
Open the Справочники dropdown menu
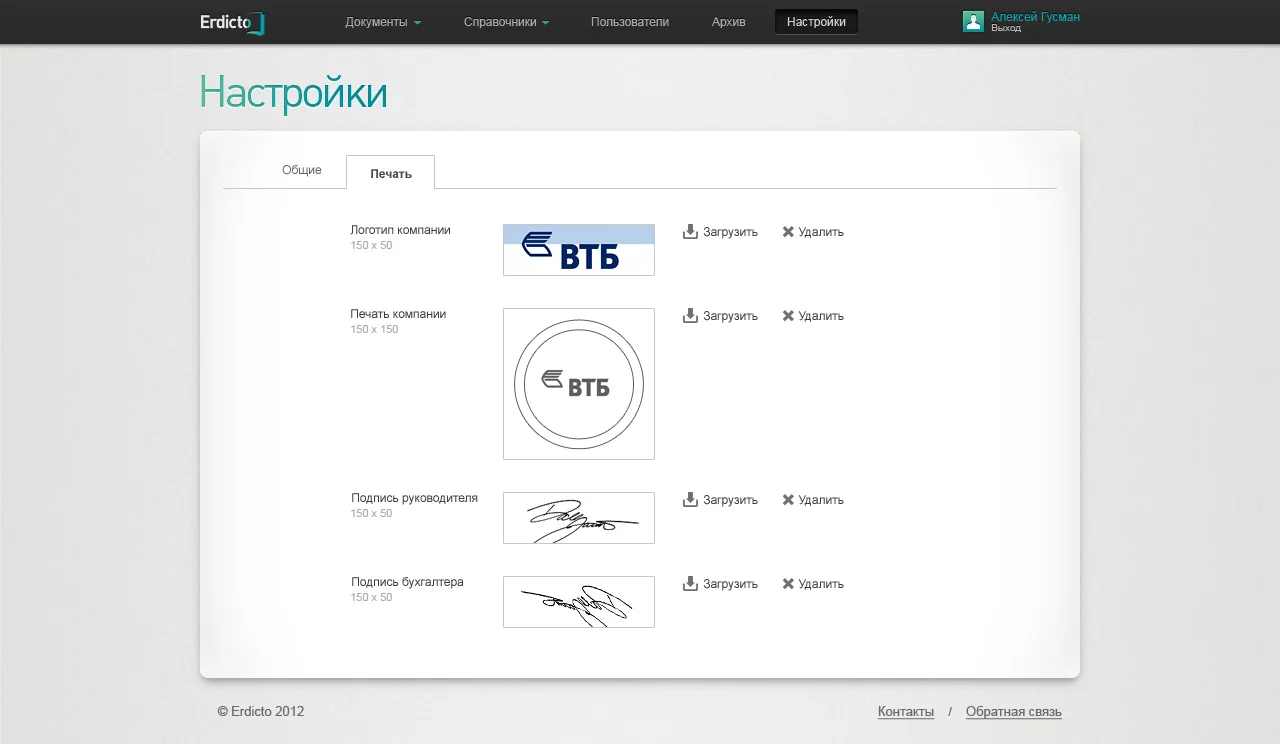(x=506, y=22)
